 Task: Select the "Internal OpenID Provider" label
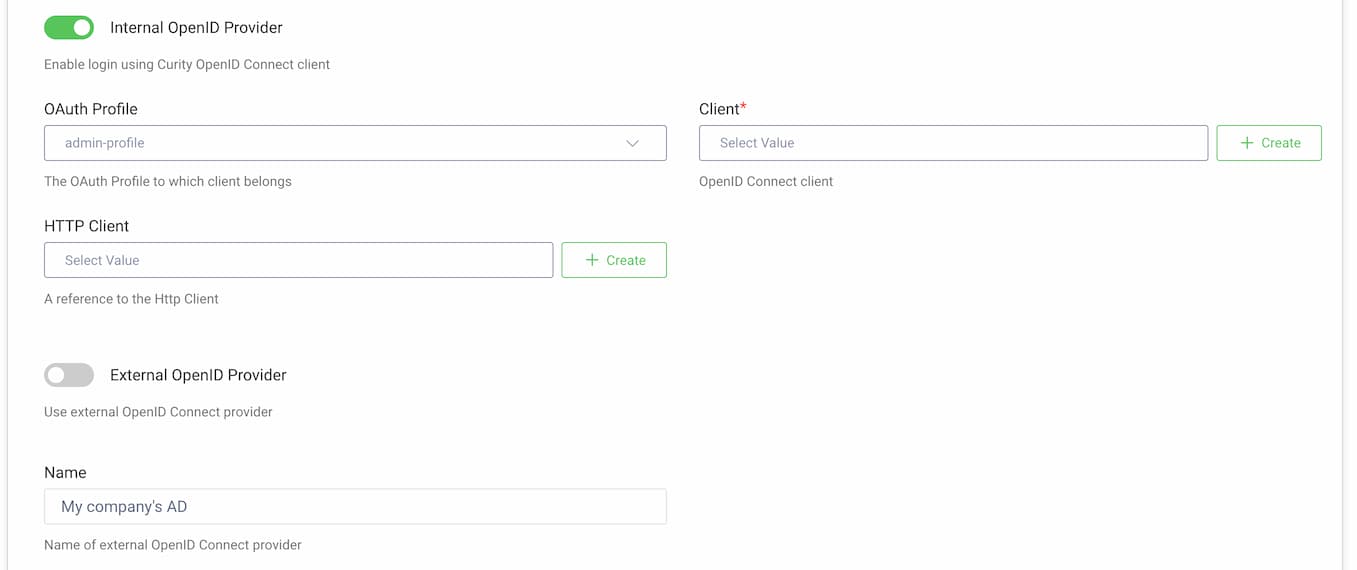pos(196,28)
